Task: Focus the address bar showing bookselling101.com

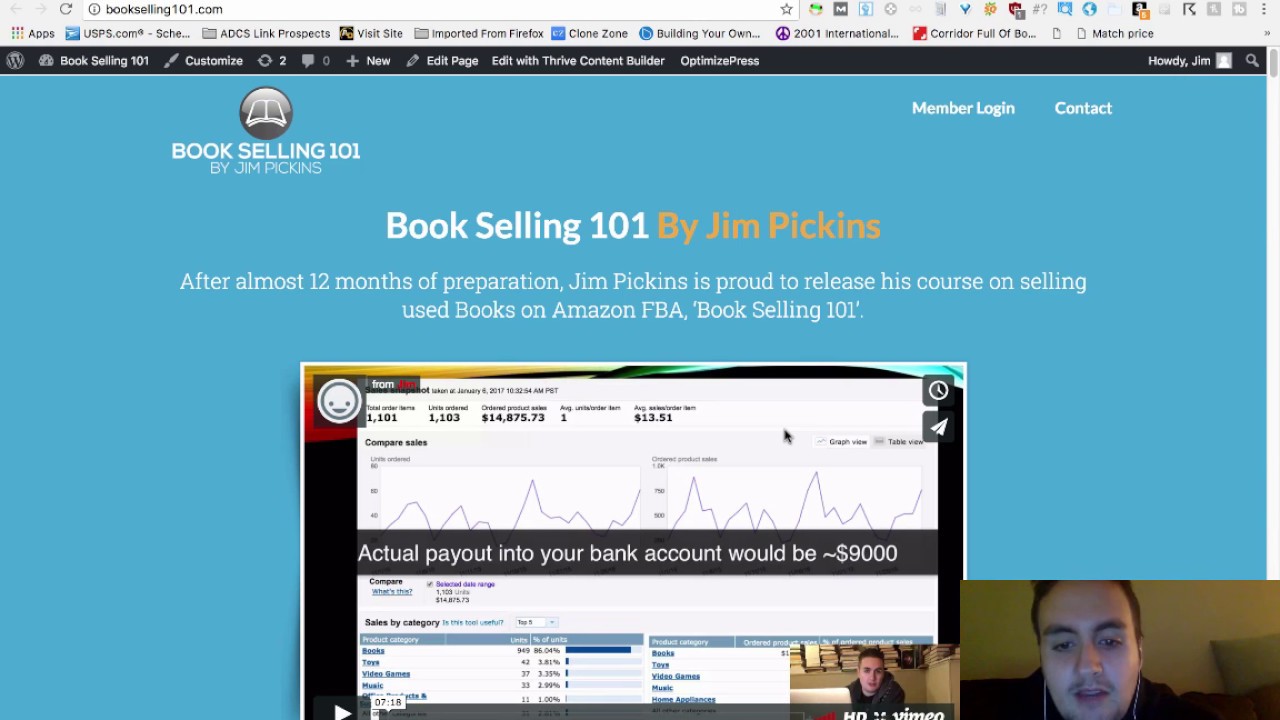Action: [x=430, y=9]
